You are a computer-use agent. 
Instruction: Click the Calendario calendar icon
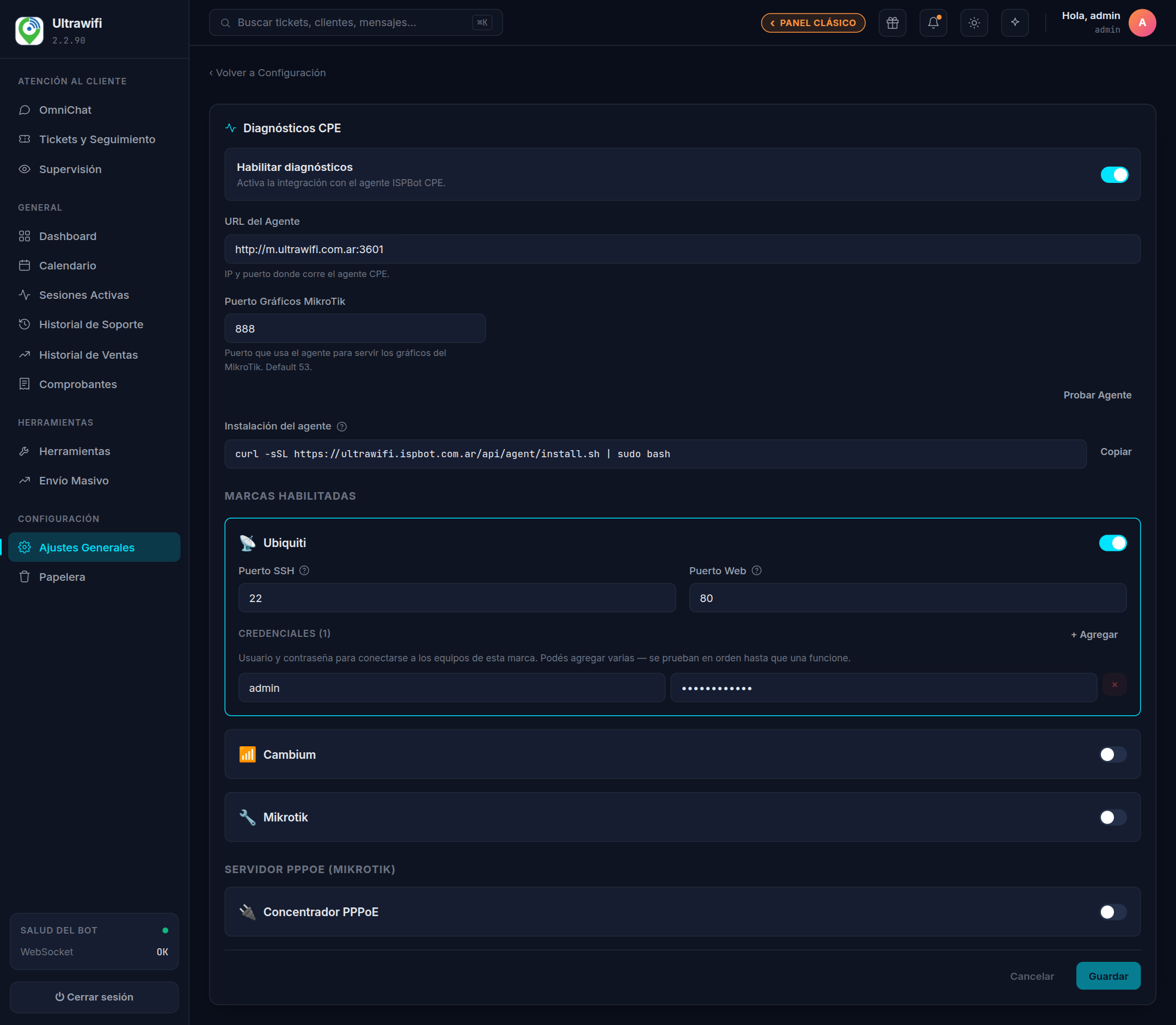(24, 266)
